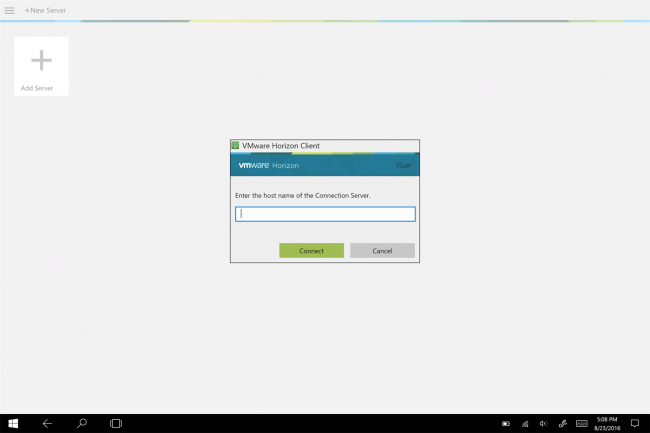Open the taskbar clock and date
Screen dimensions: 650x433
click(607, 424)
